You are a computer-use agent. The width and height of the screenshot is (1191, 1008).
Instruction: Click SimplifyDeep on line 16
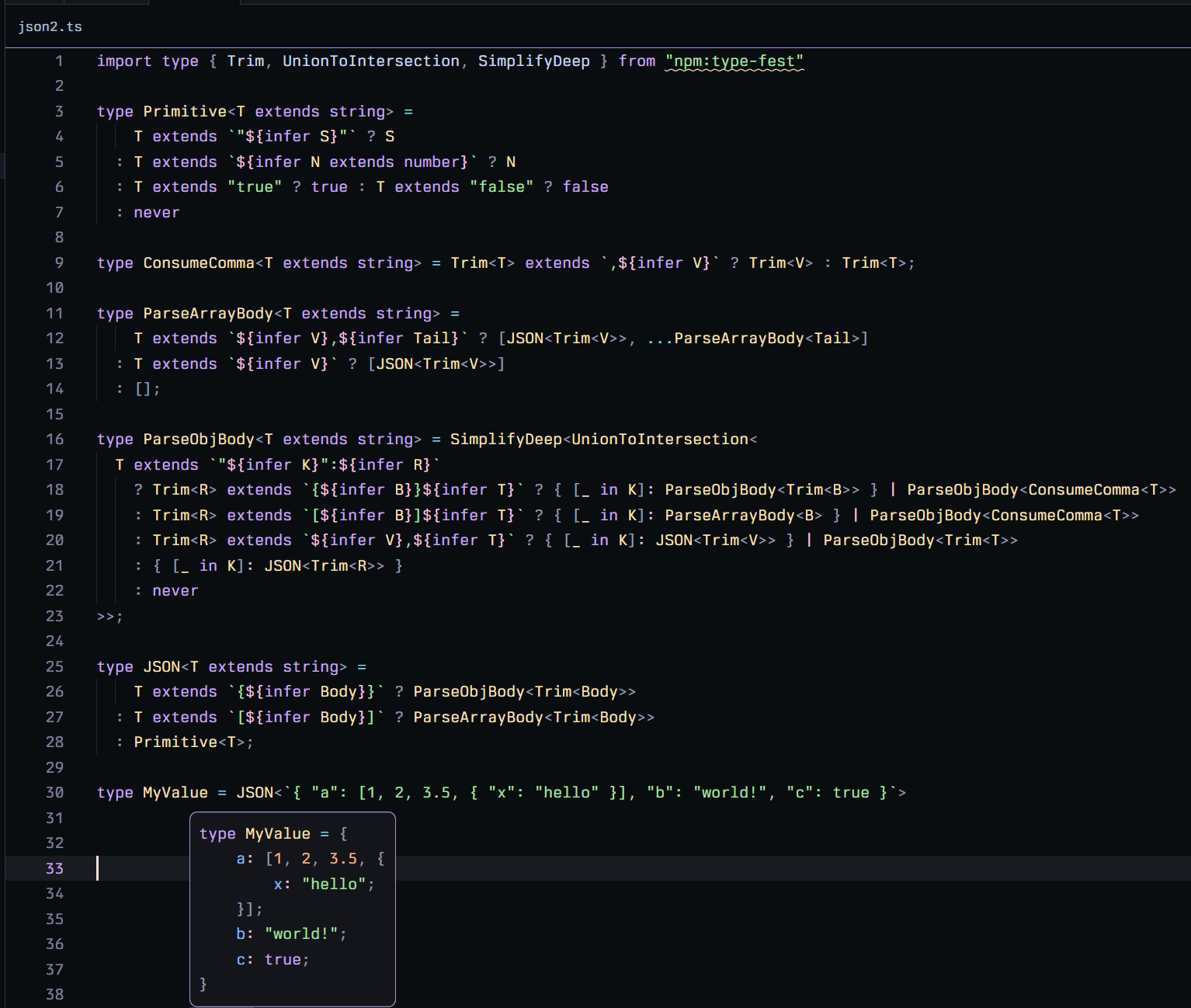pos(505,440)
